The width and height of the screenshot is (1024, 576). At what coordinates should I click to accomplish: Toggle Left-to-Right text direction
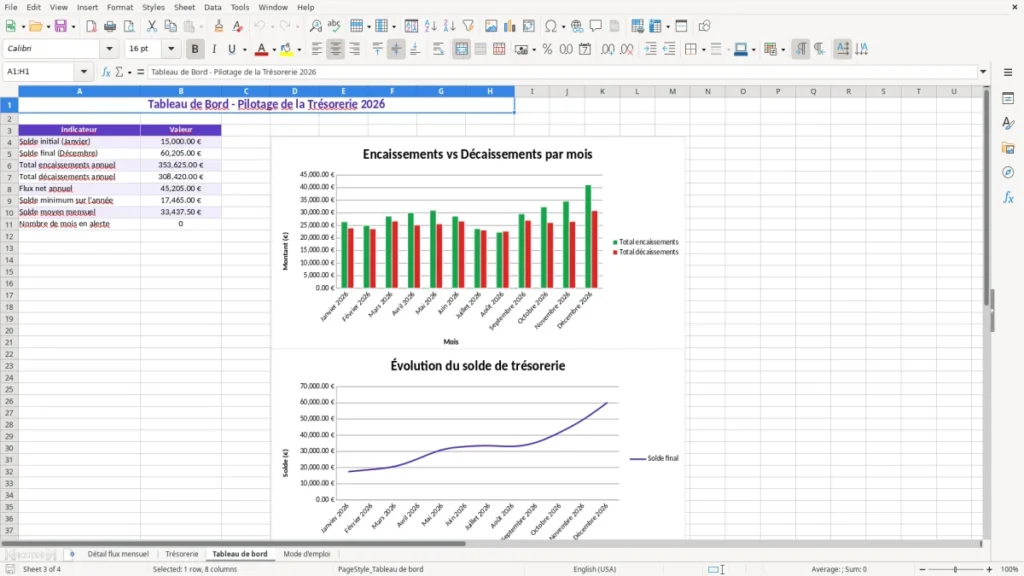point(801,49)
